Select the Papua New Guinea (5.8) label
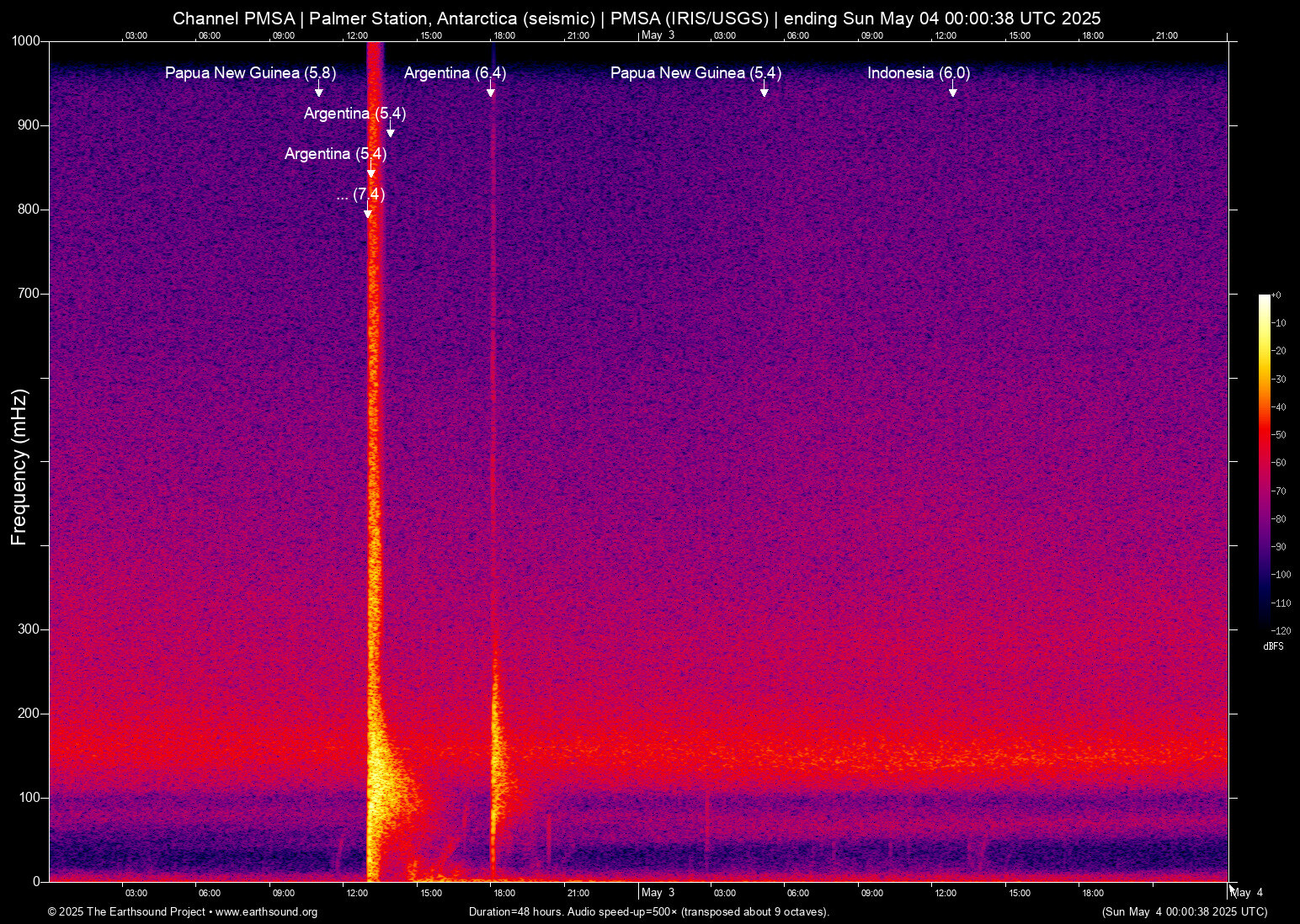Viewport: 1300px width, 924px height. (x=250, y=73)
